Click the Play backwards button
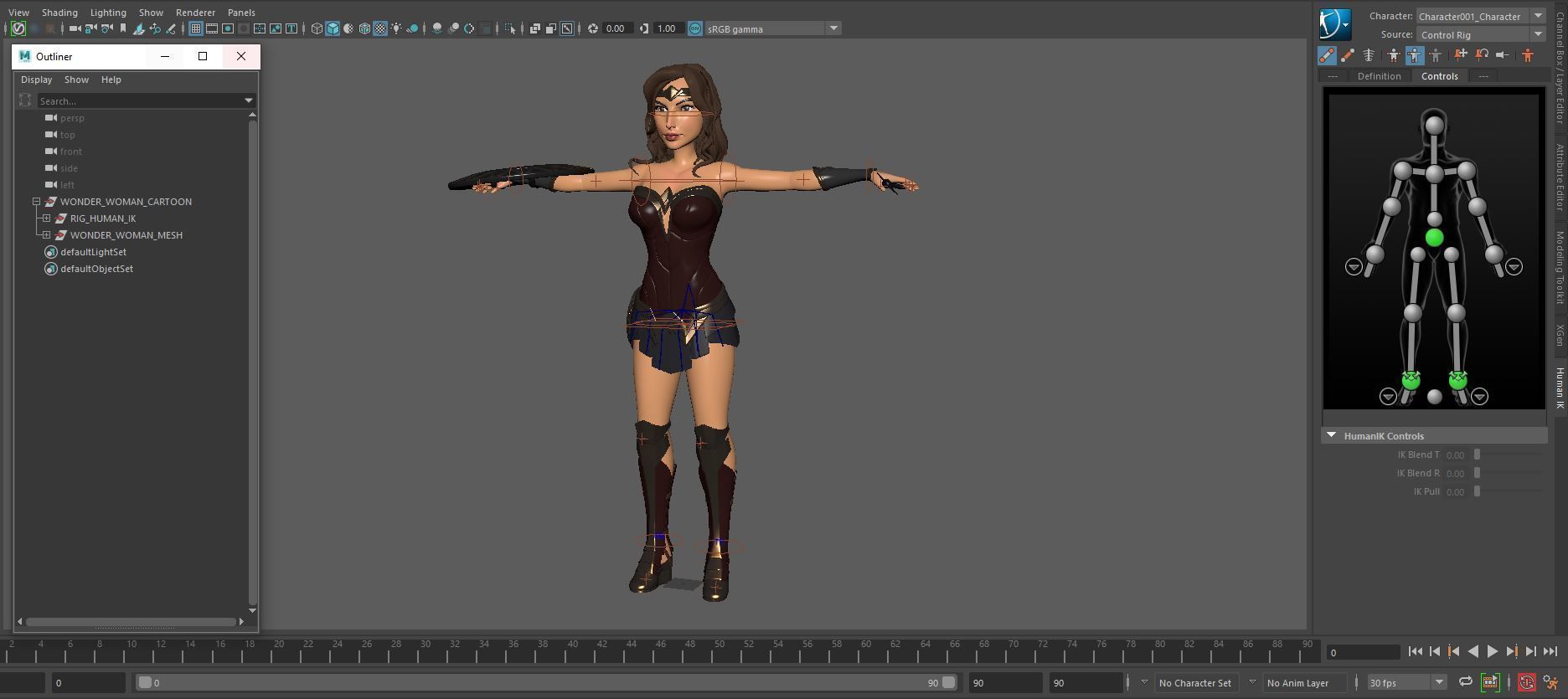Viewport: 1568px width, 699px height. pyautogui.click(x=1473, y=651)
